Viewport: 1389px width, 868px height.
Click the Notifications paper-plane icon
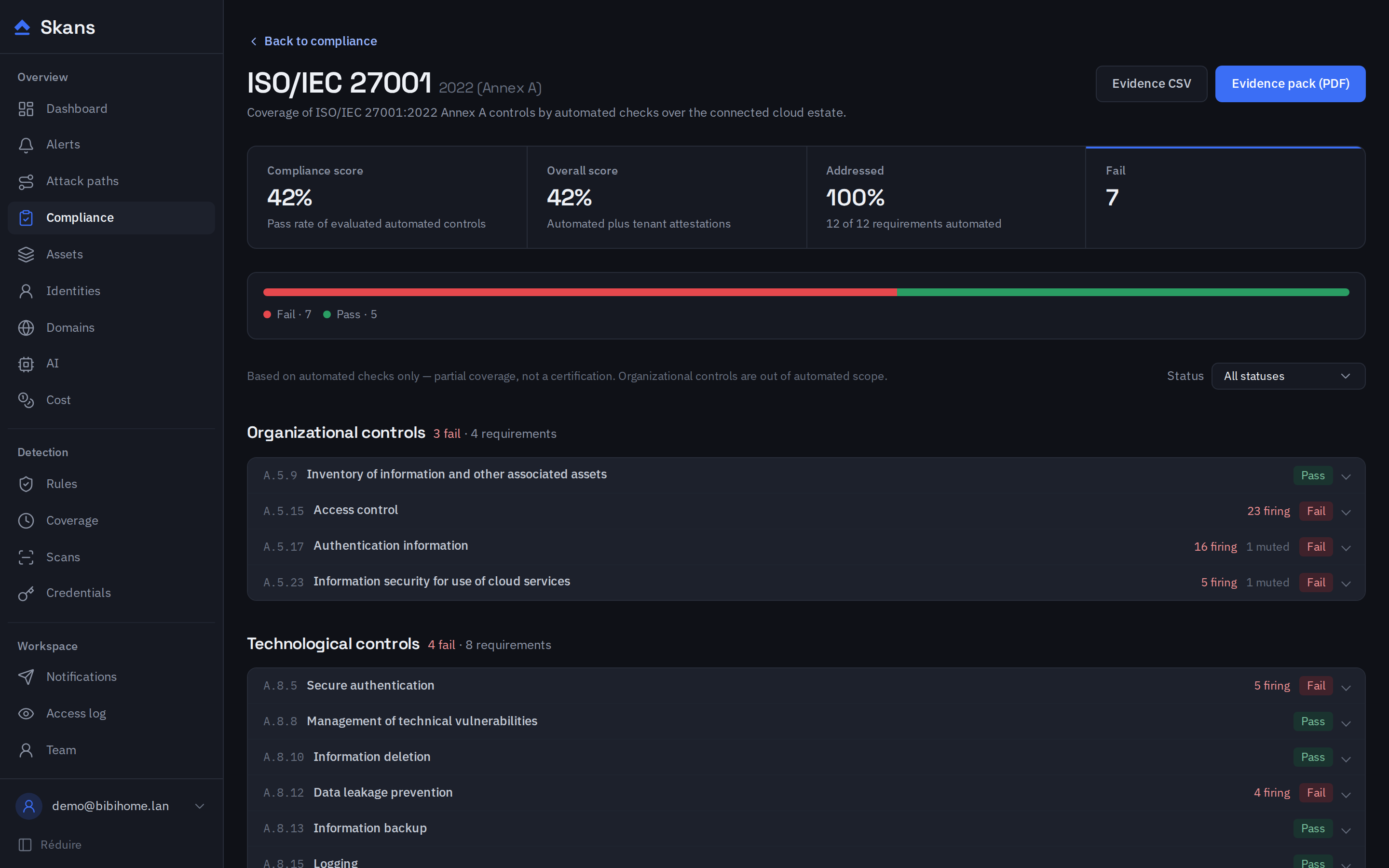pos(26,677)
